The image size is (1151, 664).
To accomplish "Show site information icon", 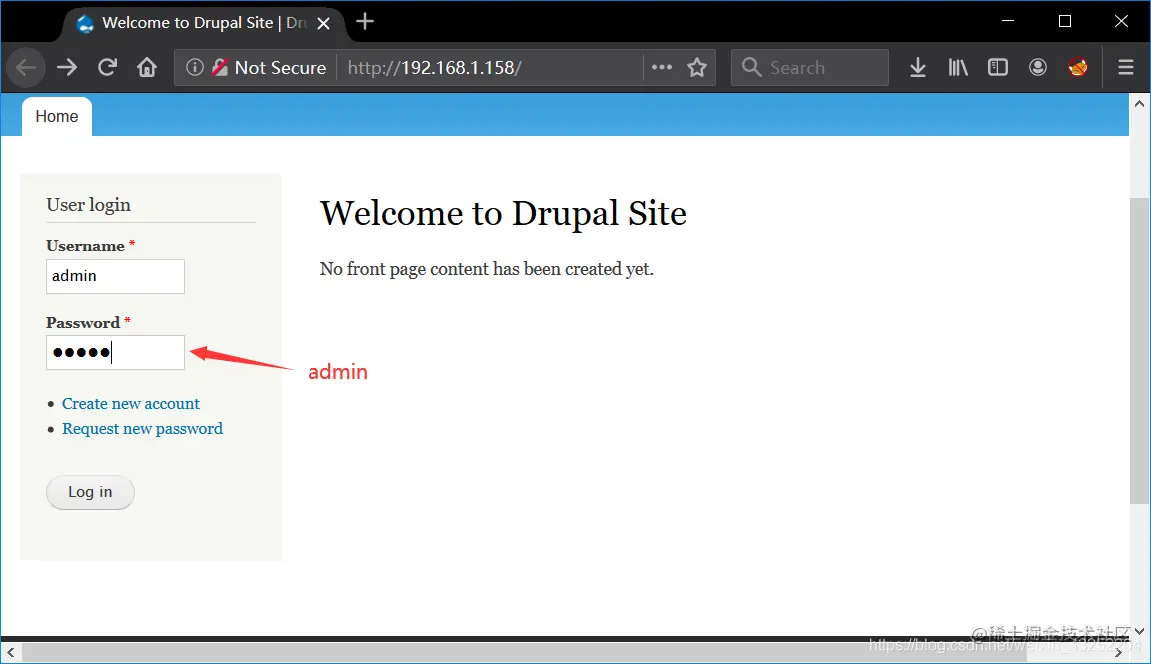I will coord(195,68).
